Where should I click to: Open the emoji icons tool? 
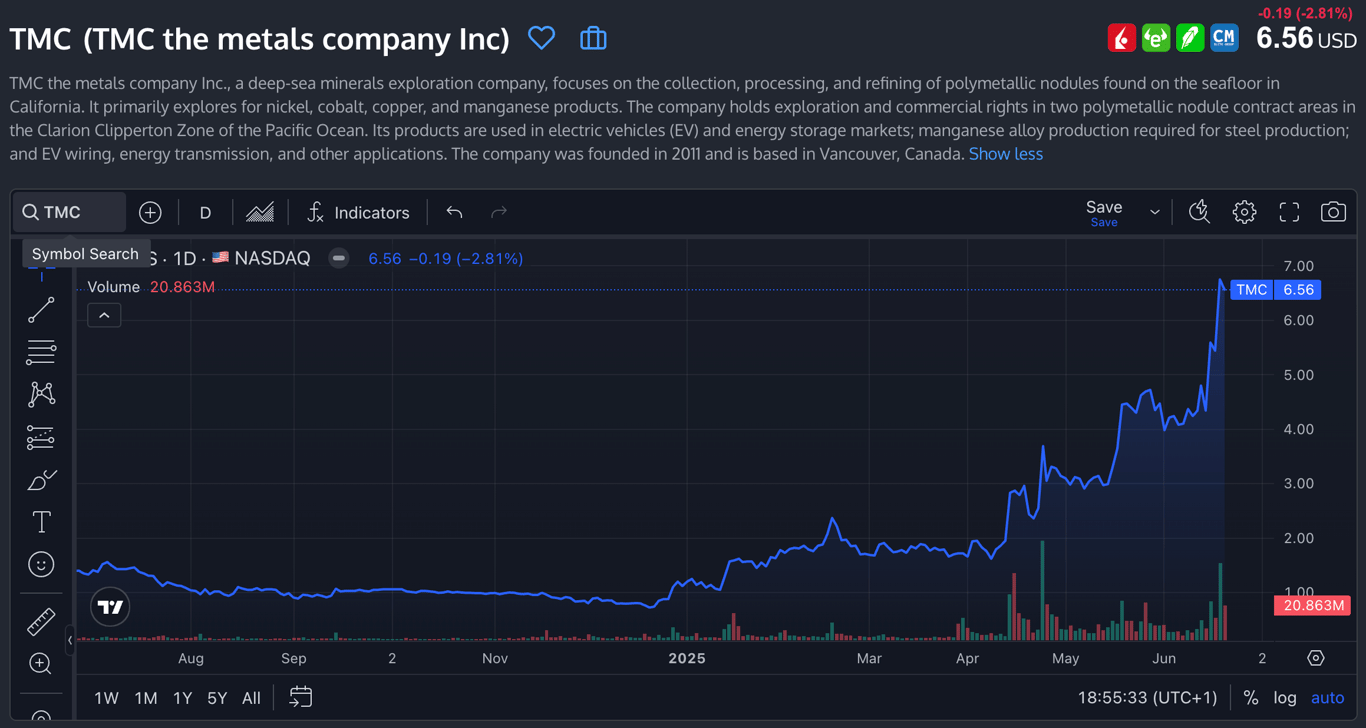tap(41, 565)
